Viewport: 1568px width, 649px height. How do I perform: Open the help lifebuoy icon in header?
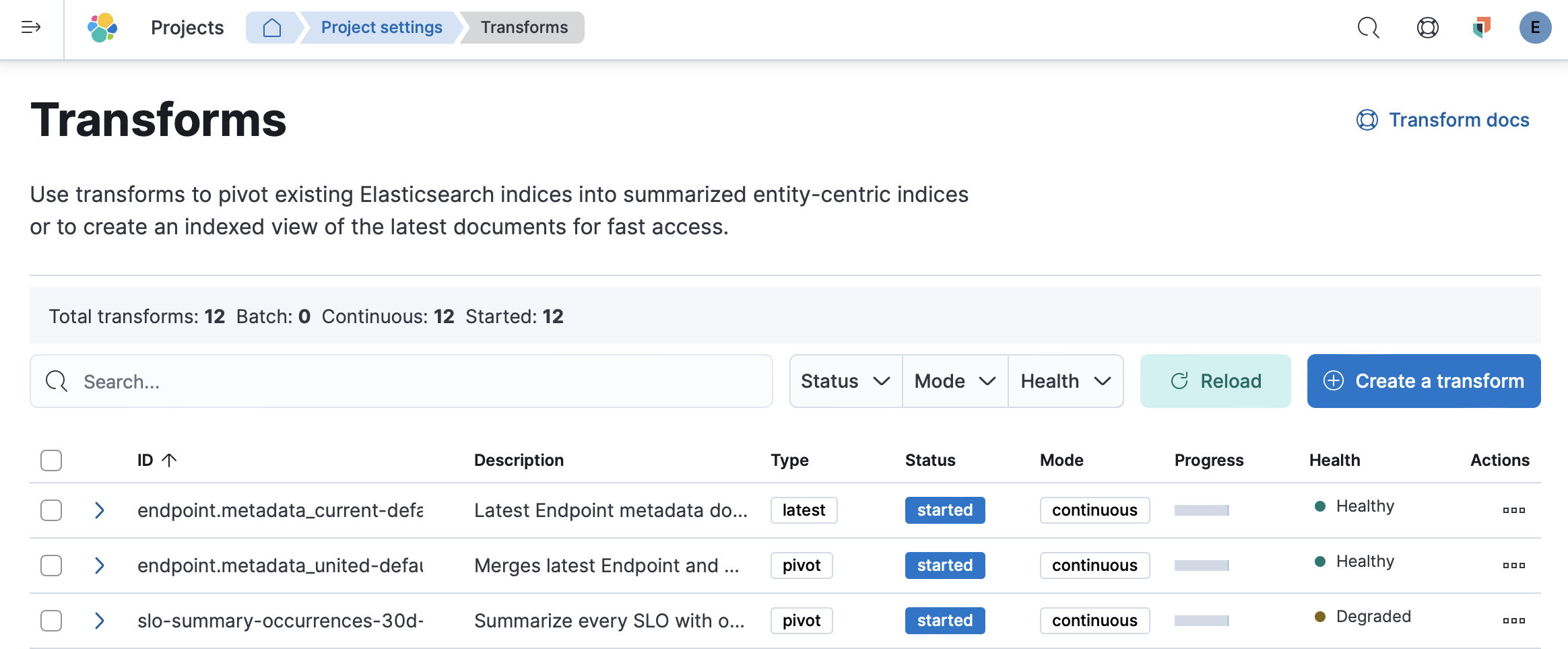pyautogui.click(x=1427, y=28)
